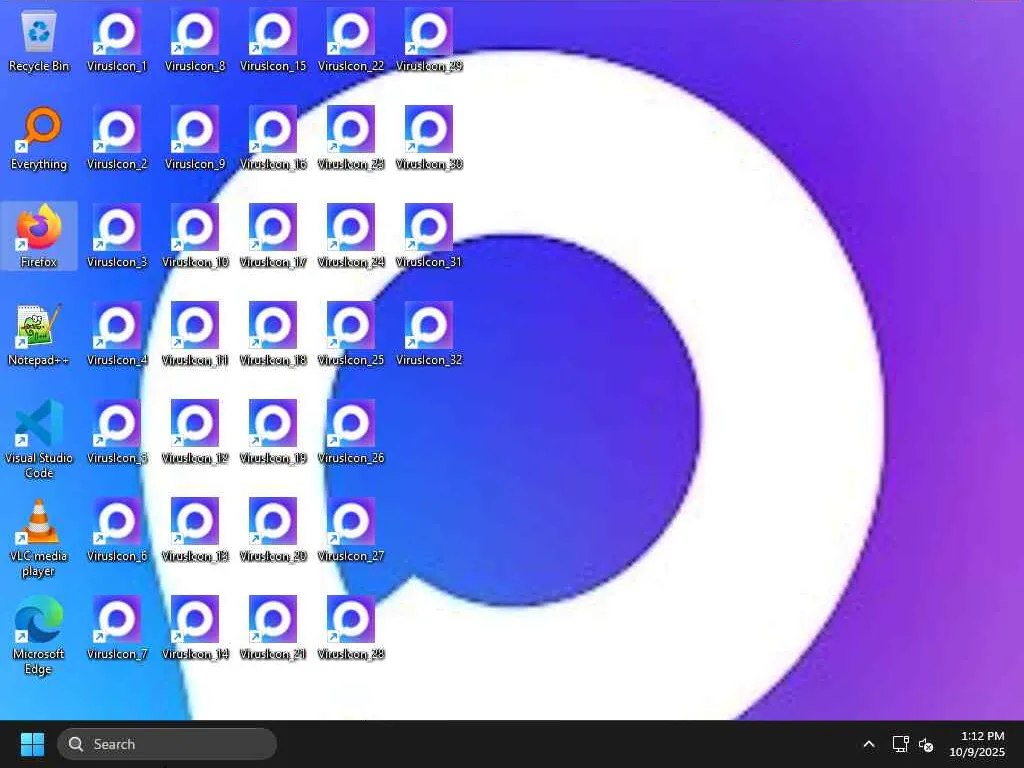1024x768 pixels.
Task: Select the VirusIcon_1 shortcut
Action: pyautogui.click(x=117, y=40)
